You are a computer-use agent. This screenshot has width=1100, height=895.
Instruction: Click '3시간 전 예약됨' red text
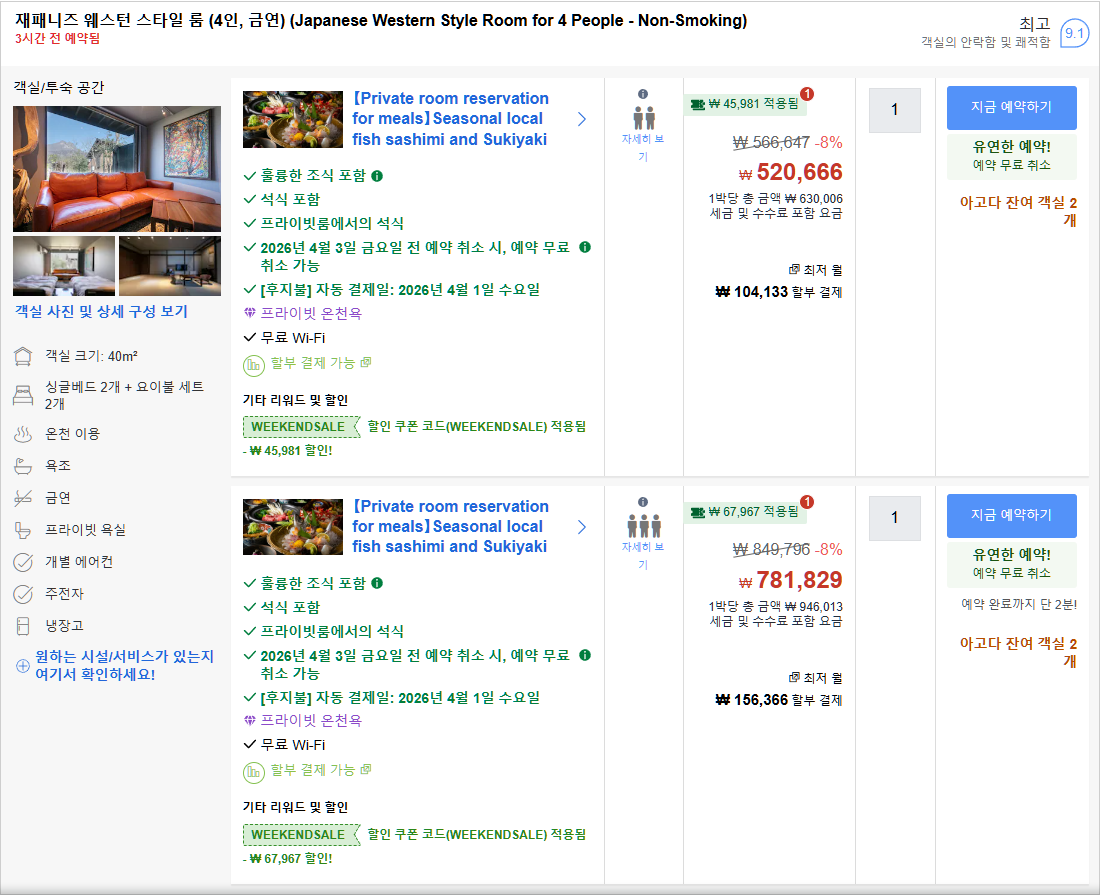point(58,39)
